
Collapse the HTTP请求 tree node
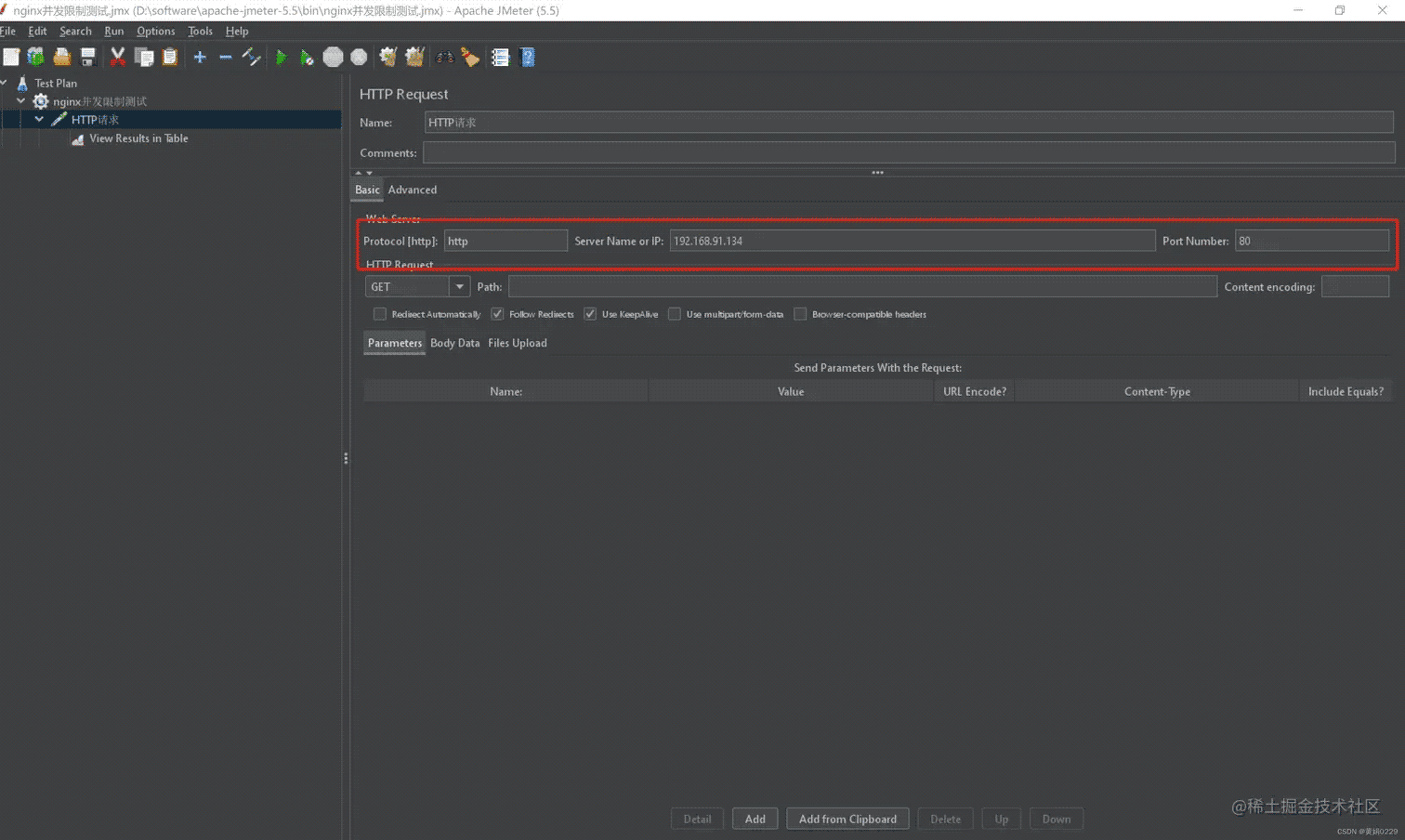click(39, 120)
